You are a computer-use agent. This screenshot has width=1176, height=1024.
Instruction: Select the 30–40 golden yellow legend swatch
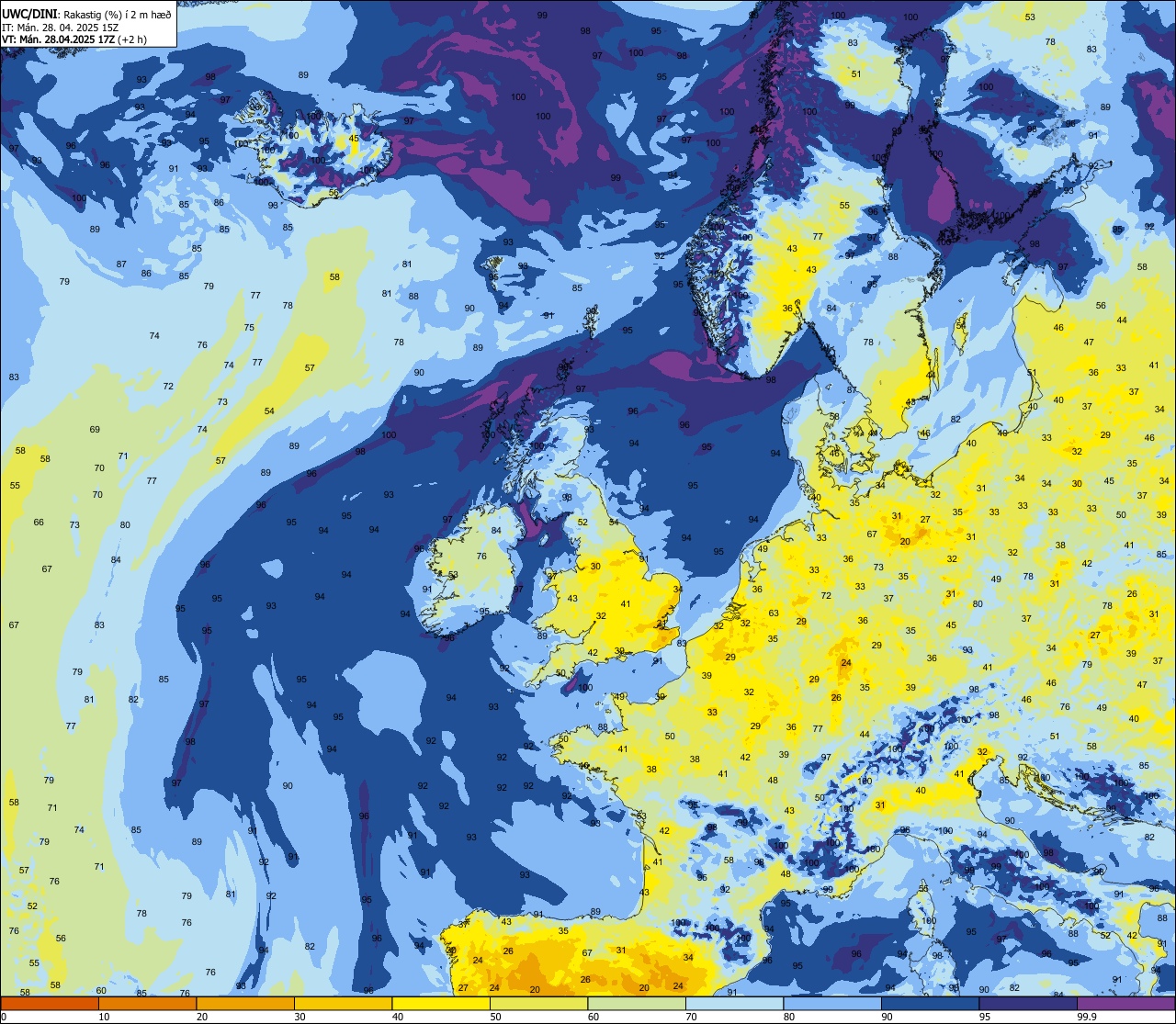click(343, 1003)
